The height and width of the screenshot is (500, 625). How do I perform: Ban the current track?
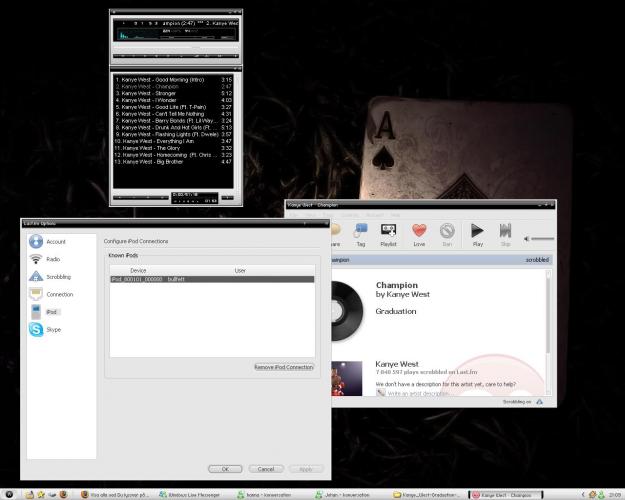point(447,234)
